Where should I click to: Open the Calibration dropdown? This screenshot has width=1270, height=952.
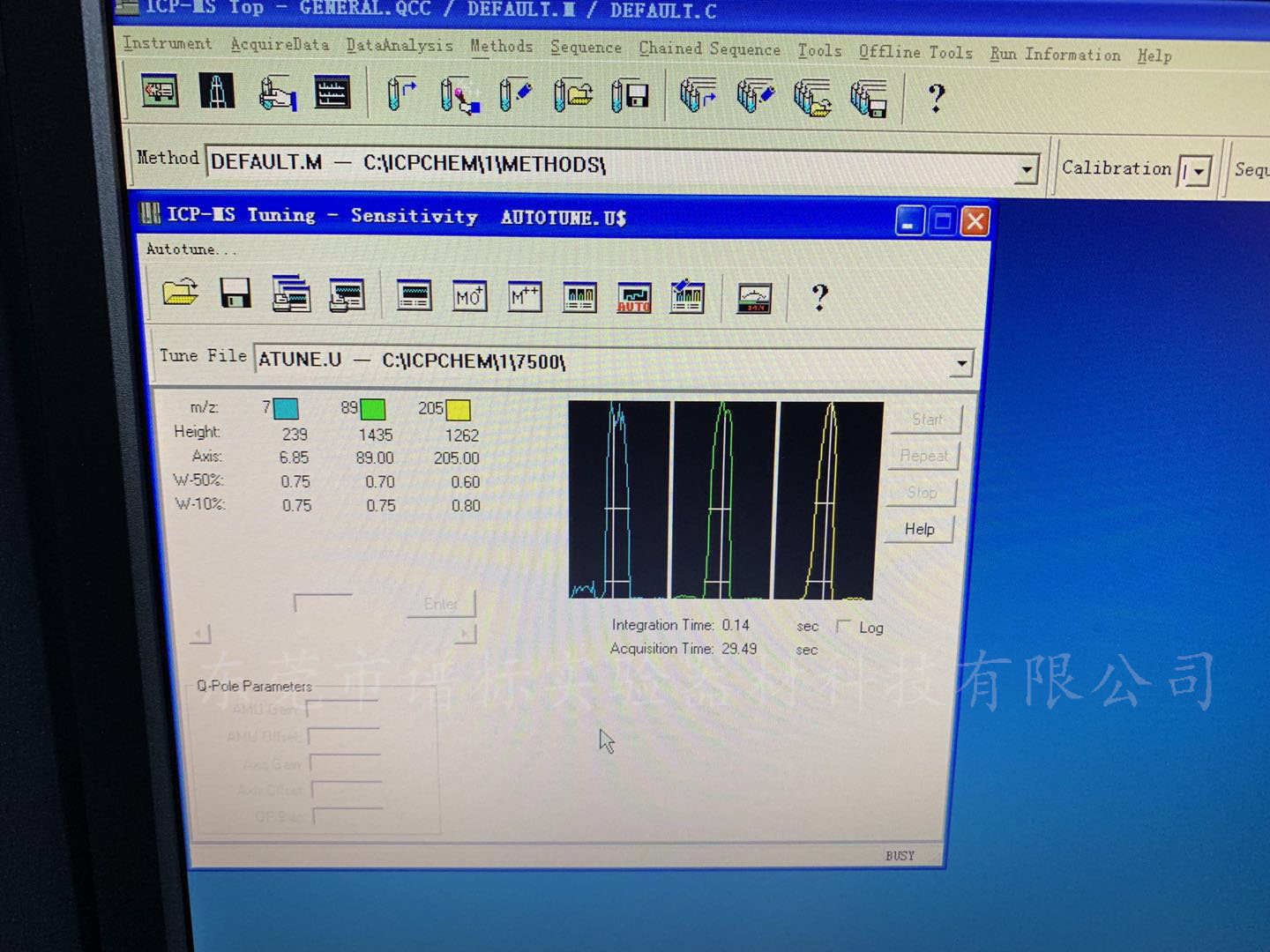1196,171
